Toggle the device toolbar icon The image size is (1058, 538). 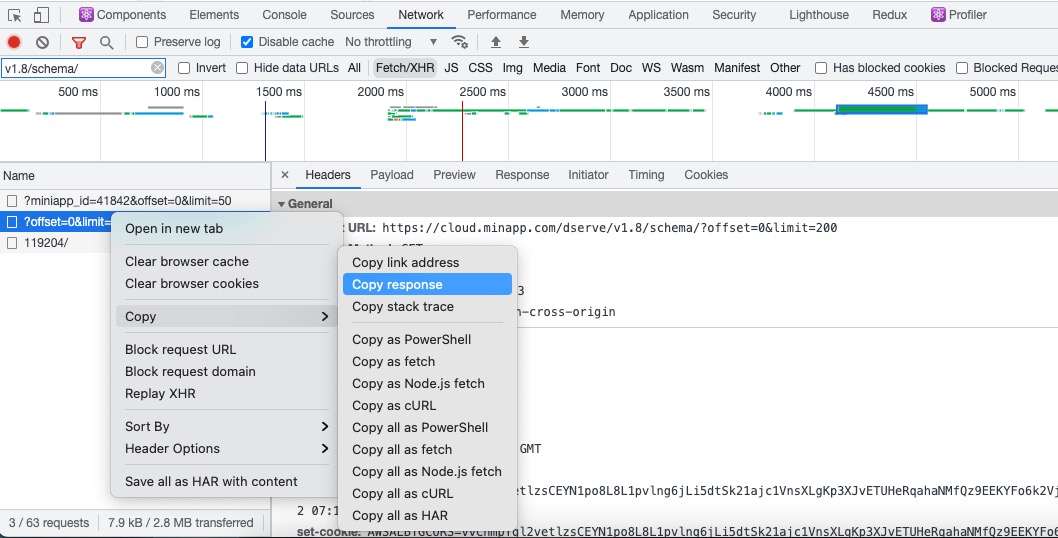(x=41, y=15)
